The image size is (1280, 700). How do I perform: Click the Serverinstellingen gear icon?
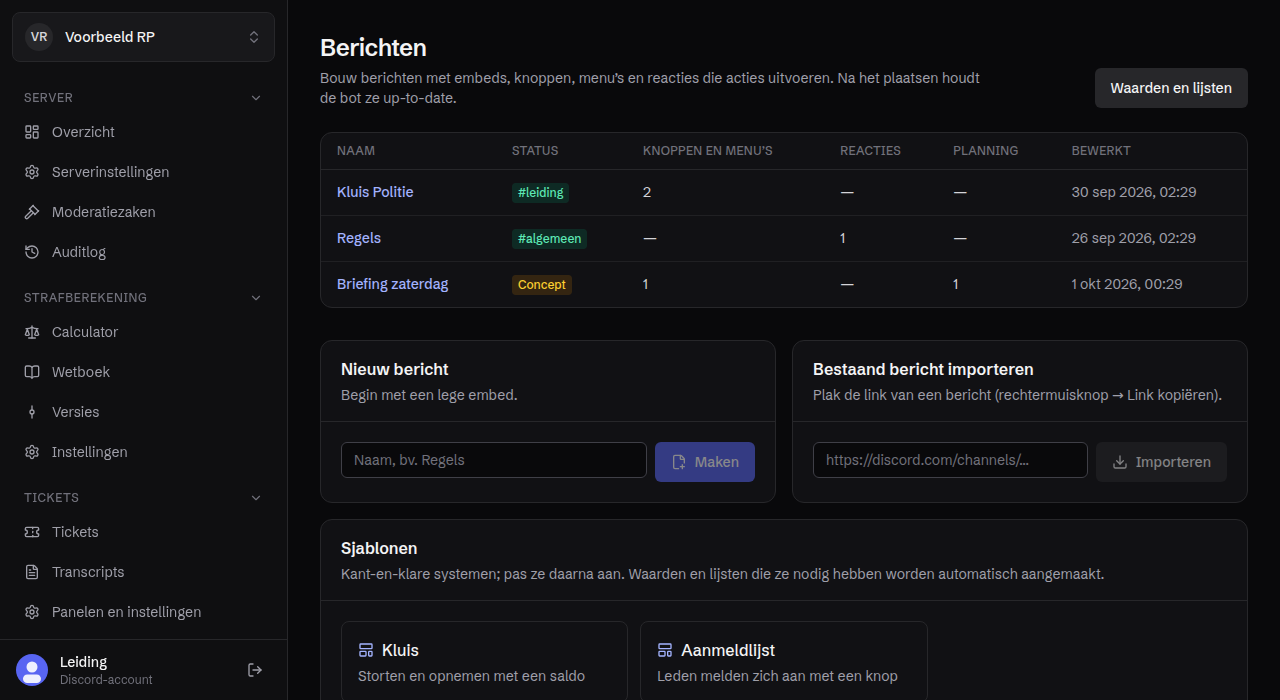32,172
